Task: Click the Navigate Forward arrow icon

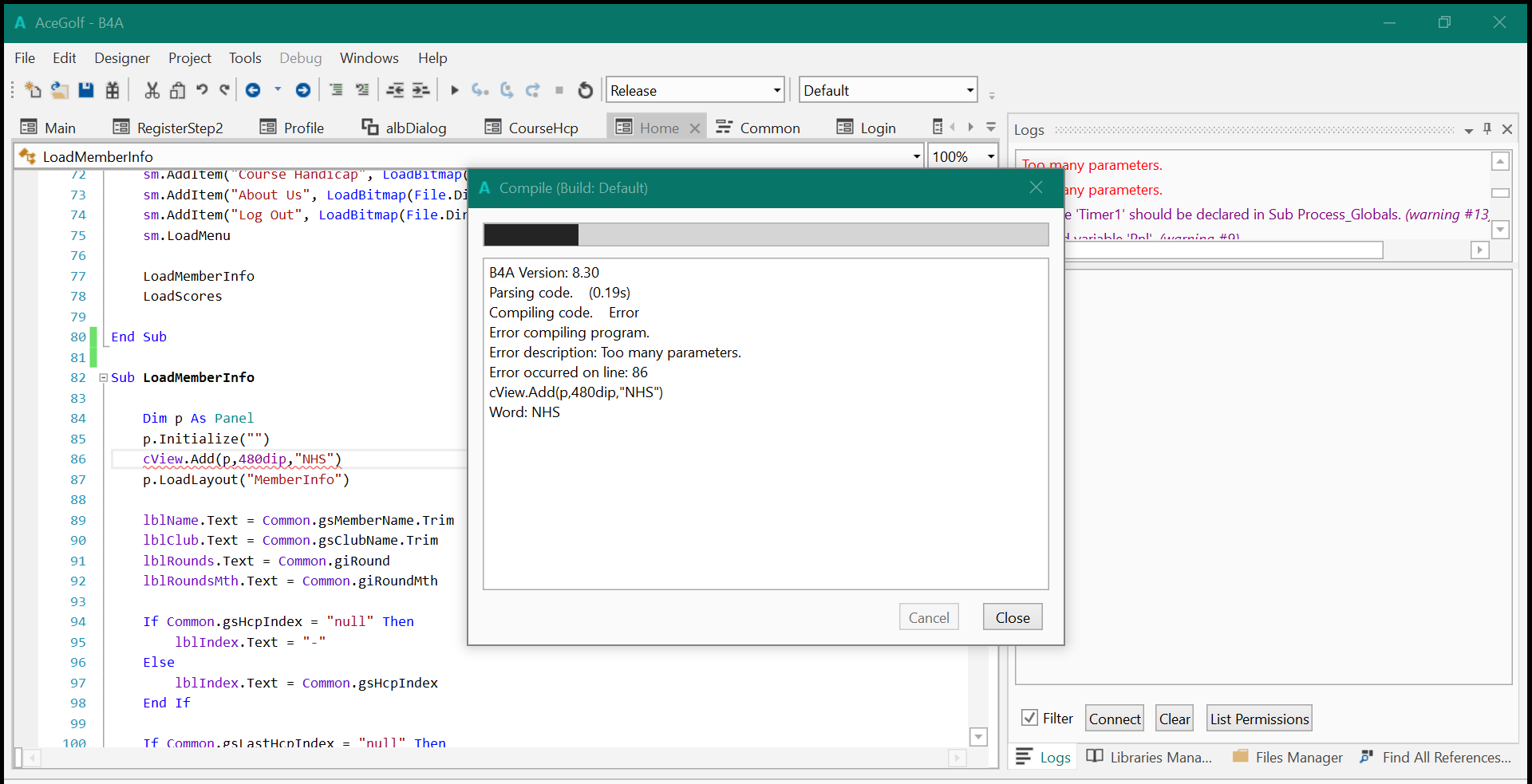Action: tap(303, 90)
